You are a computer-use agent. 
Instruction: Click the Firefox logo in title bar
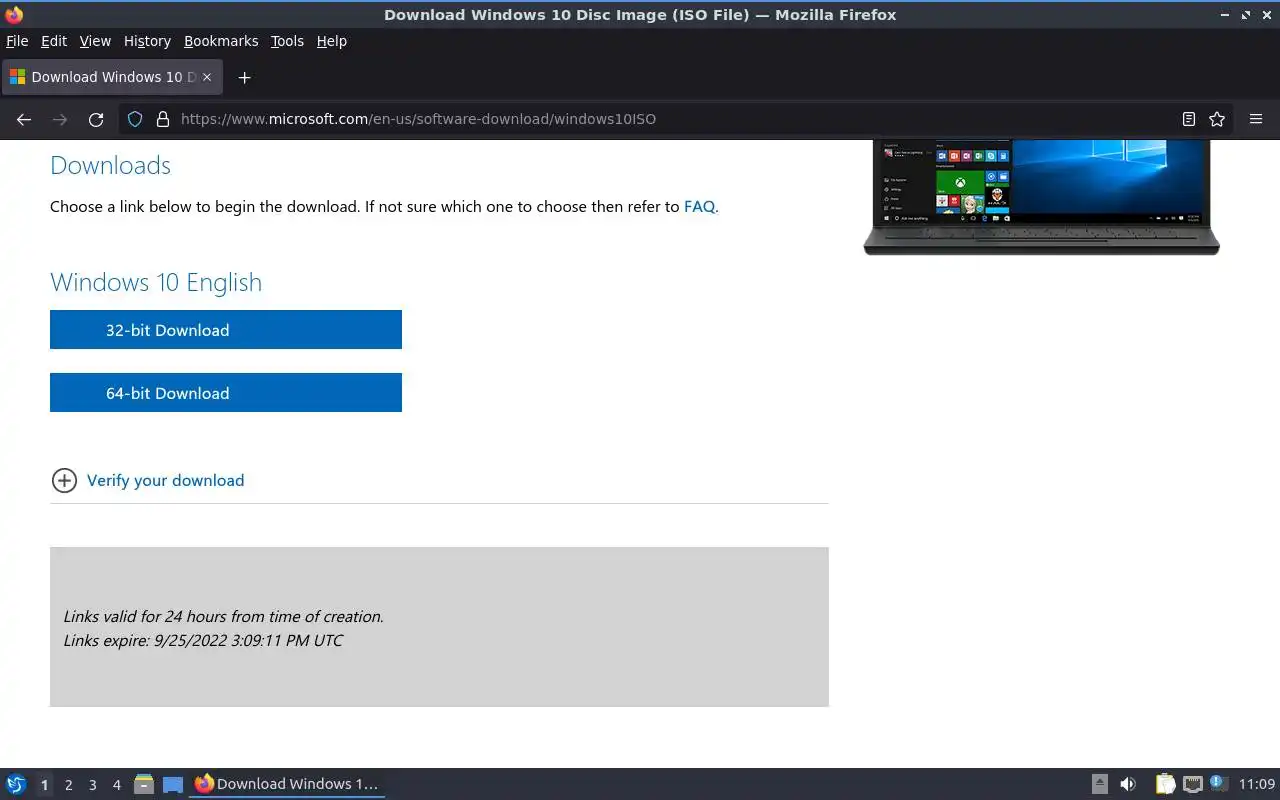pyautogui.click(x=14, y=14)
